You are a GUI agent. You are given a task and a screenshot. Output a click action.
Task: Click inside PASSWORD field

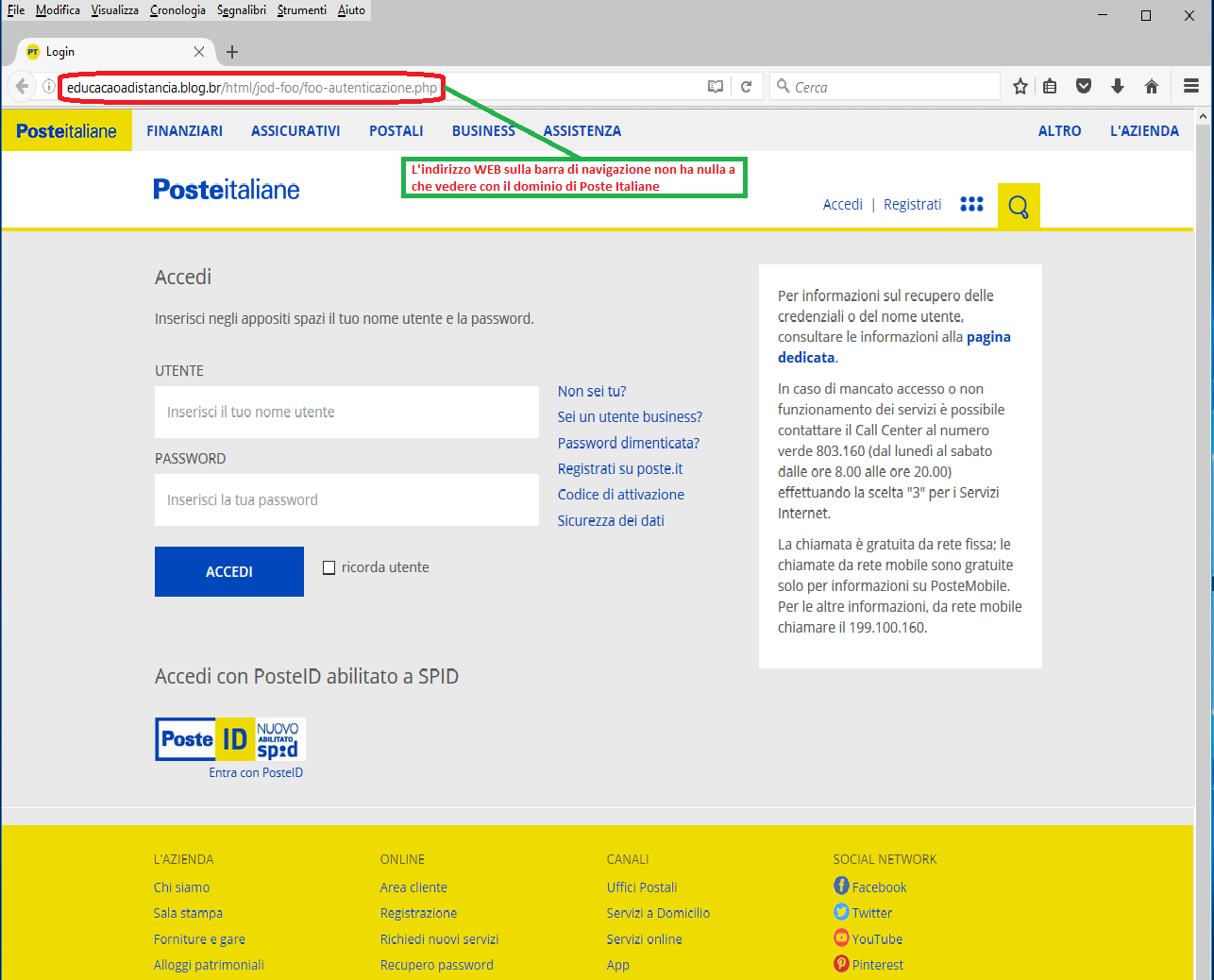click(x=346, y=499)
